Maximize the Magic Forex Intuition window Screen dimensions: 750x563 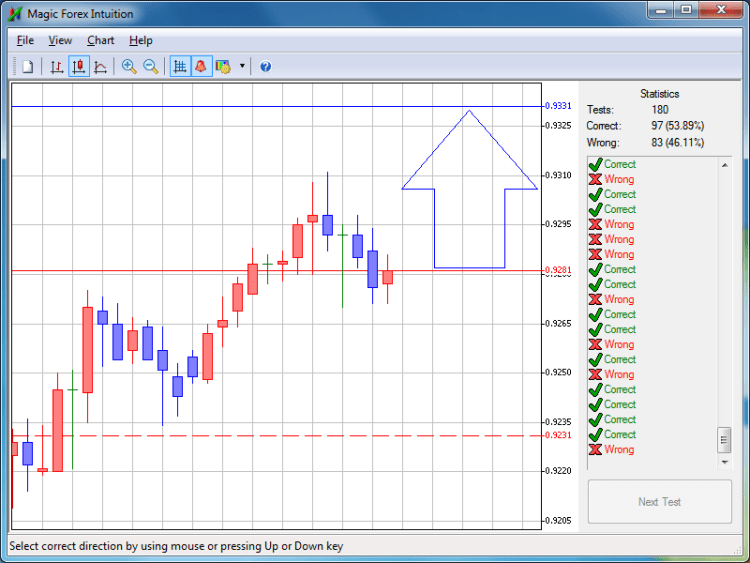(686, 10)
